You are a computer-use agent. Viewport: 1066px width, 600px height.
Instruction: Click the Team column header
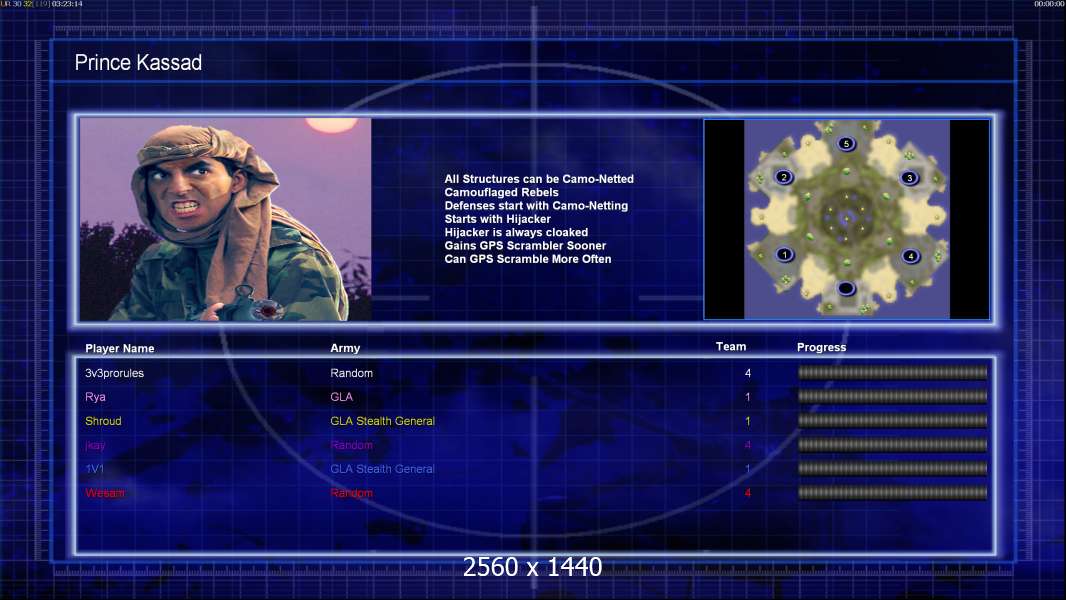click(x=731, y=347)
